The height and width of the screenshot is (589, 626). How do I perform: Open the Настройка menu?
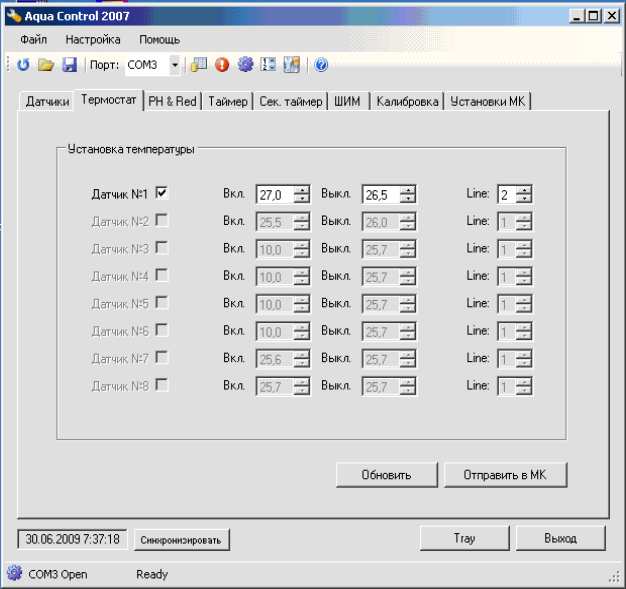point(93,39)
